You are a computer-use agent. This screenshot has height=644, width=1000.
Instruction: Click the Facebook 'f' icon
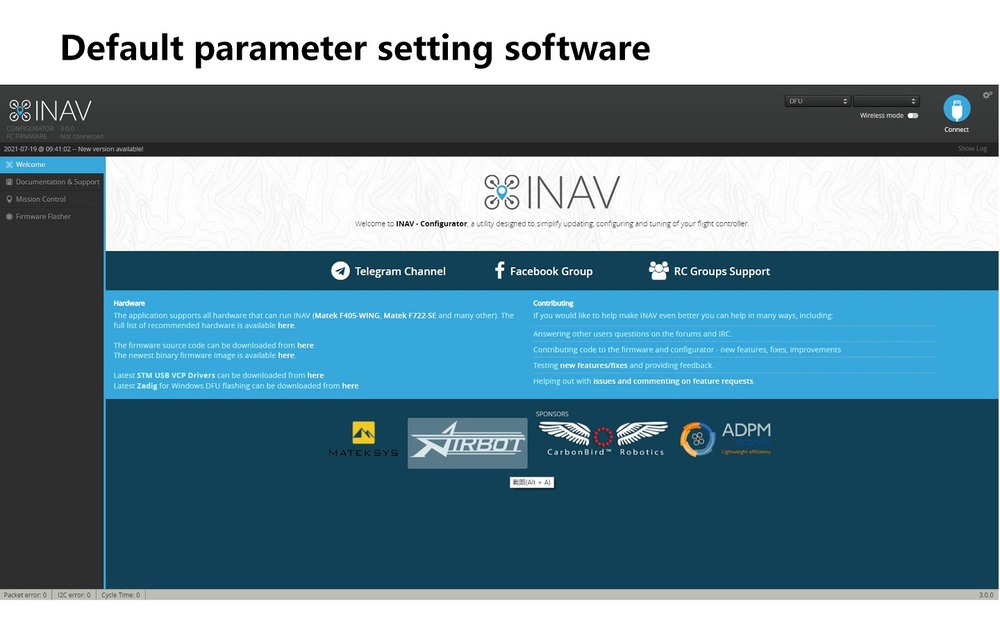click(x=499, y=271)
